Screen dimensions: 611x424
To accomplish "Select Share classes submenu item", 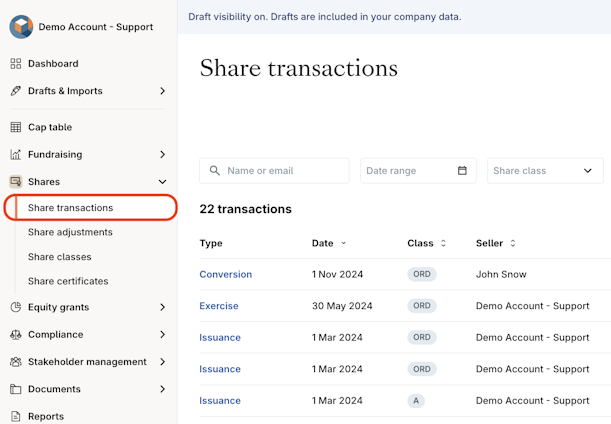I will point(60,257).
